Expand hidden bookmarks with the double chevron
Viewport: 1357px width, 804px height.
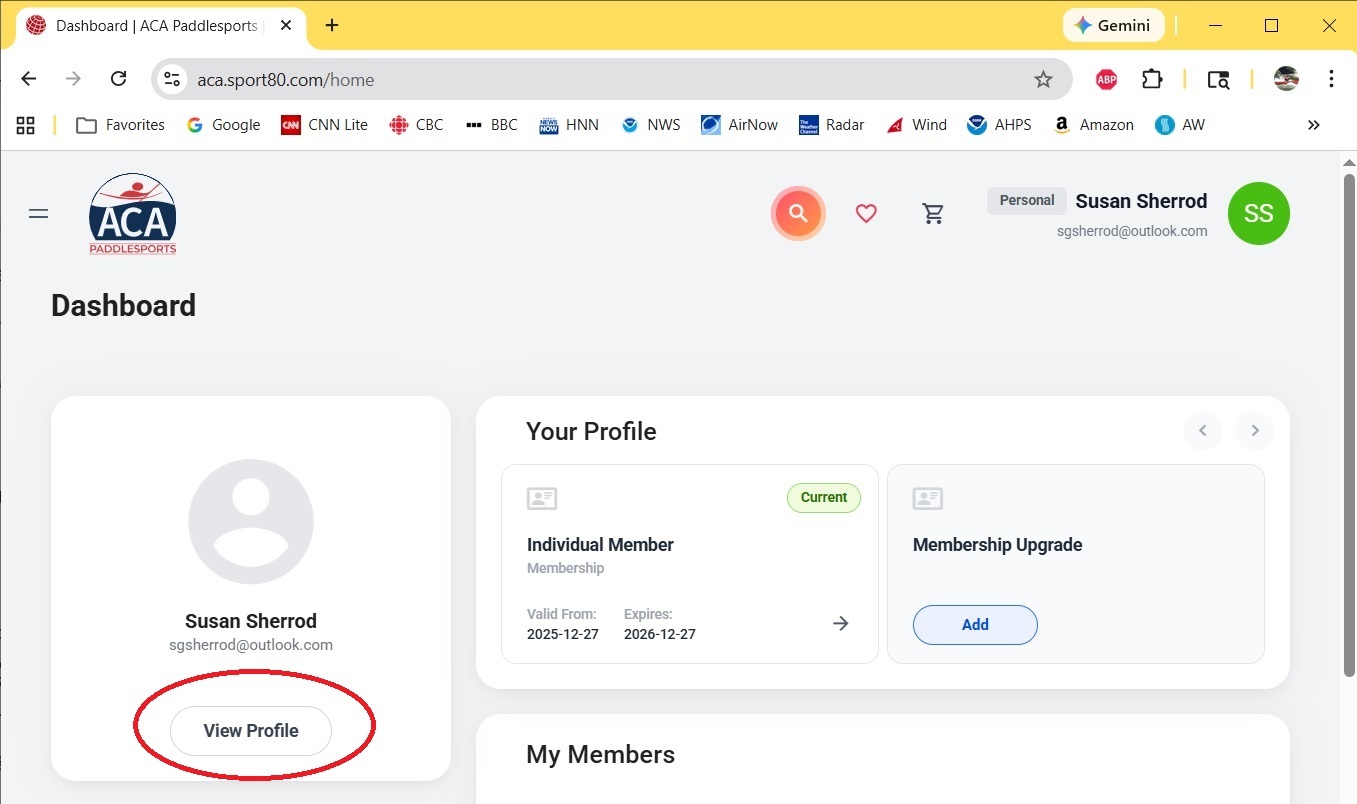1313,124
